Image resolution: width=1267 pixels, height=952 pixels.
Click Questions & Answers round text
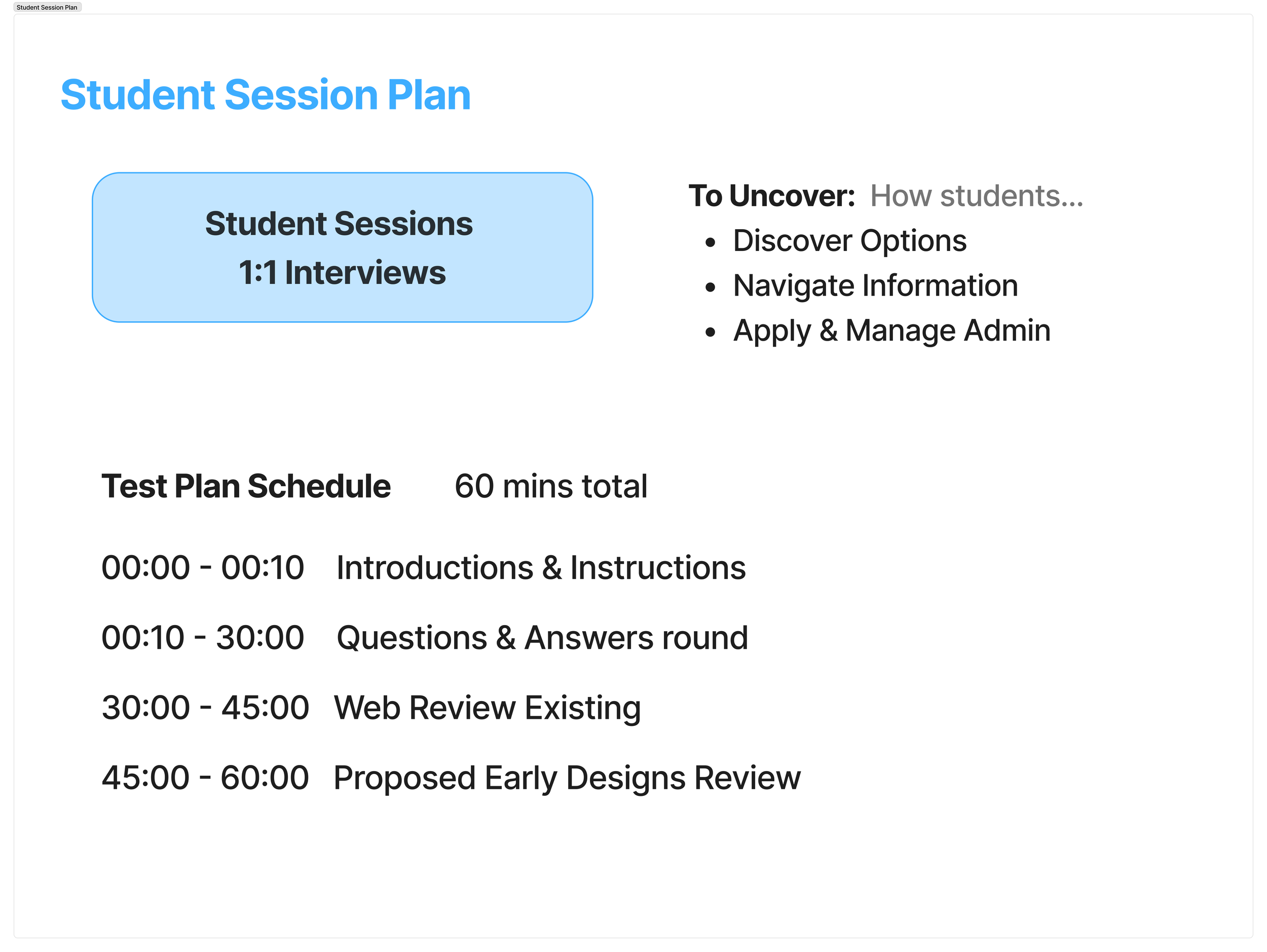coord(542,638)
